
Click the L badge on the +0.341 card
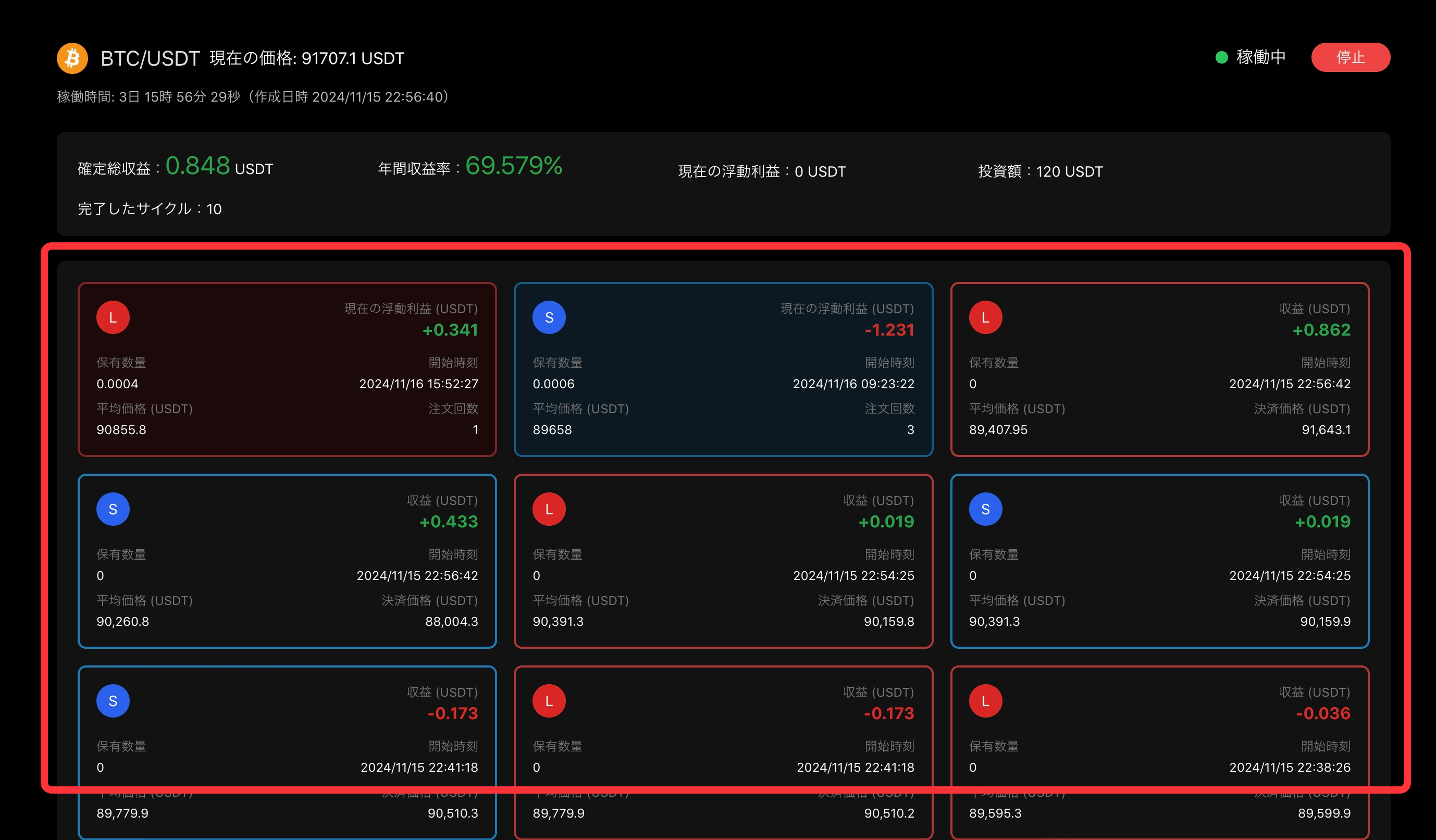pyautogui.click(x=113, y=317)
